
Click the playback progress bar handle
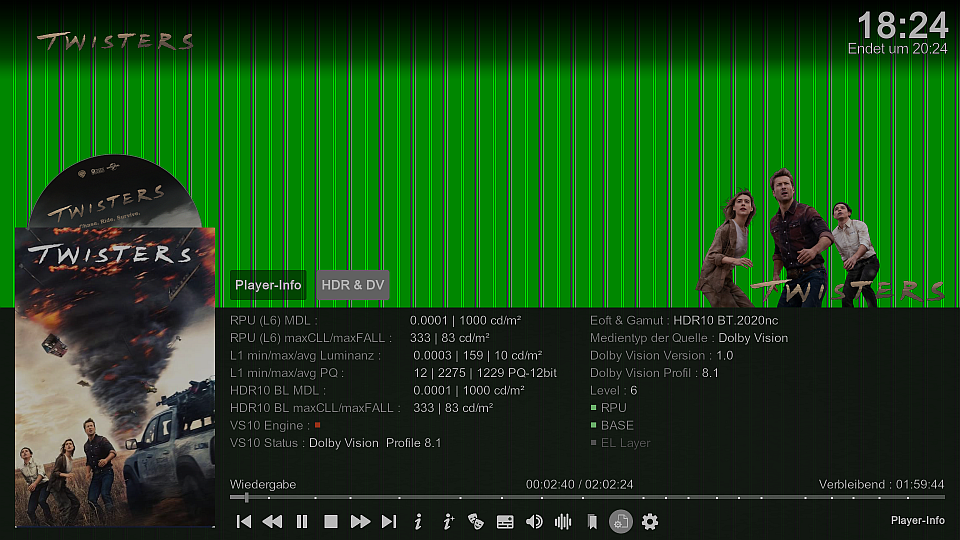pyautogui.click(x=246, y=498)
